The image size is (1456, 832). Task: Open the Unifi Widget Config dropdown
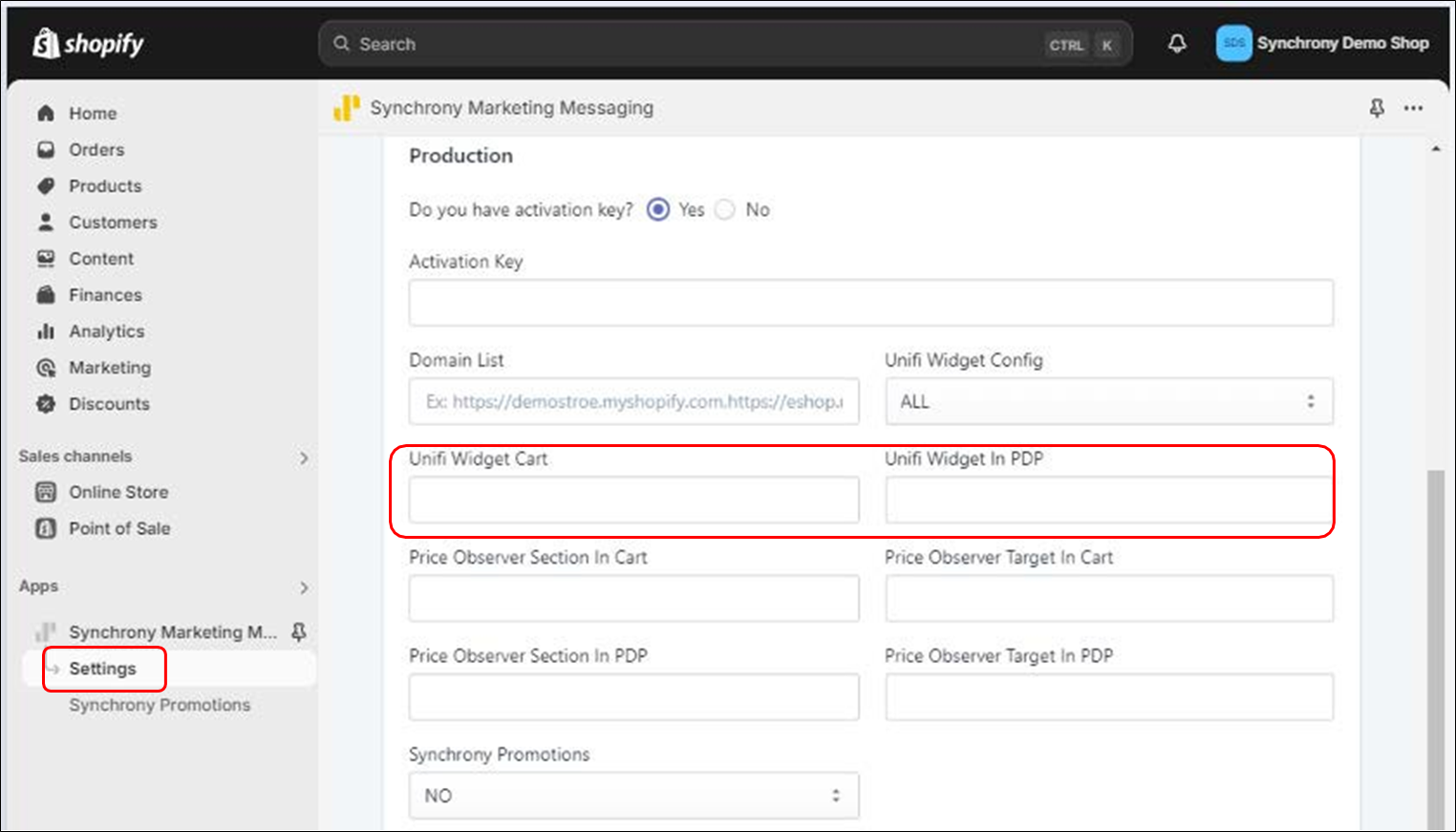click(1109, 401)
